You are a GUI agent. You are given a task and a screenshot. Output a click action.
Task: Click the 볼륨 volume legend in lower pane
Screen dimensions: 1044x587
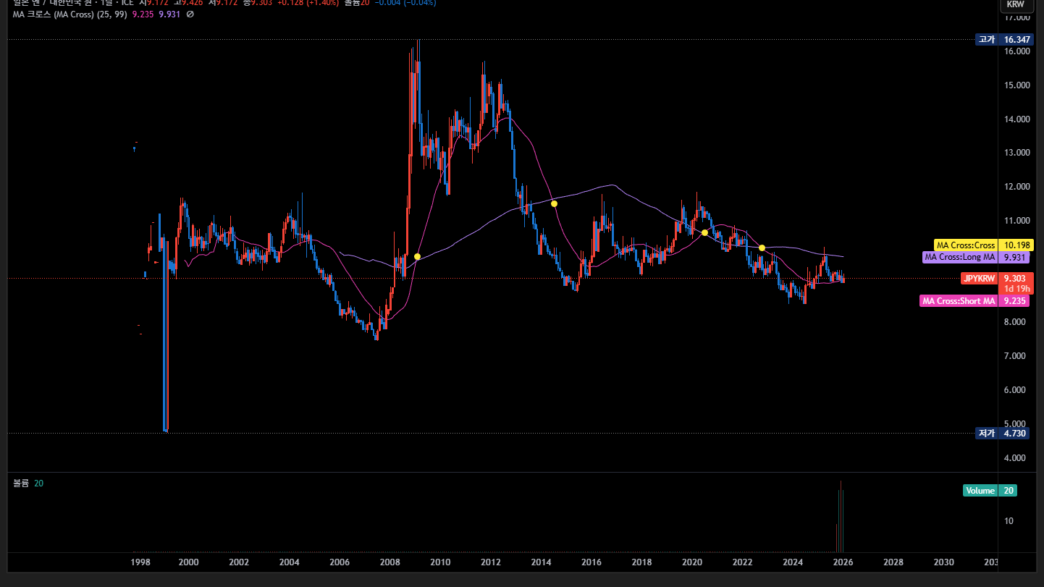tap(21, 483)
